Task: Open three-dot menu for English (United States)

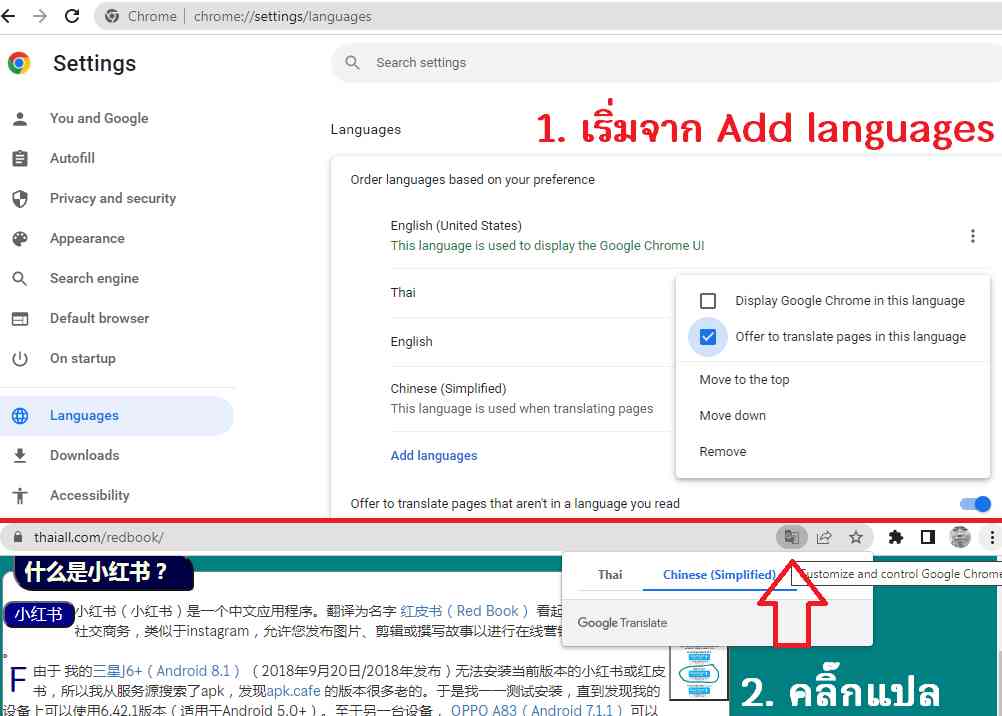Action: pyautogui.click(x=972, y=236)
